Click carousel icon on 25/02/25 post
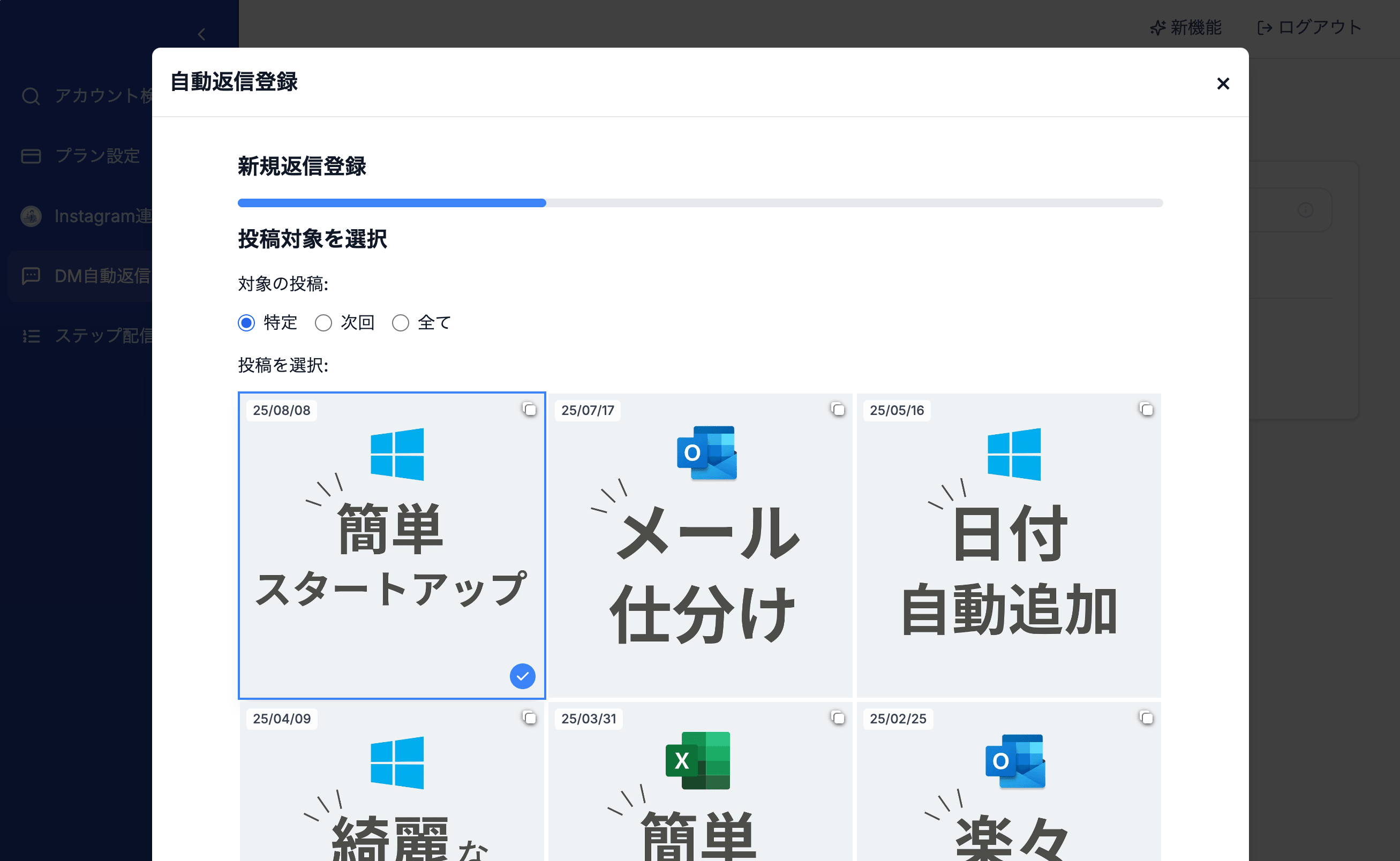This screenshot has height=861, width=1400. tap(1146, 717)
